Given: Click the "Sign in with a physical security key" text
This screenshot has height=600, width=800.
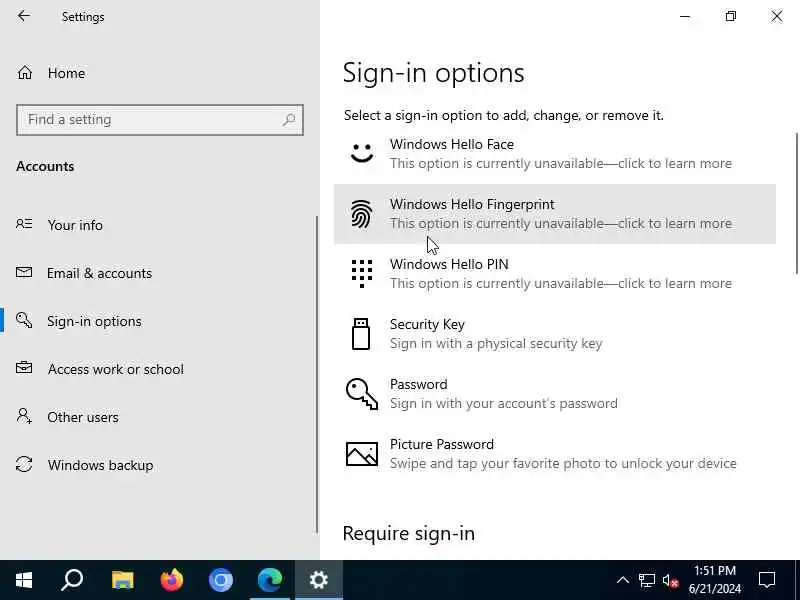Looking at the screenshot, I should click(x=496, y=343).
